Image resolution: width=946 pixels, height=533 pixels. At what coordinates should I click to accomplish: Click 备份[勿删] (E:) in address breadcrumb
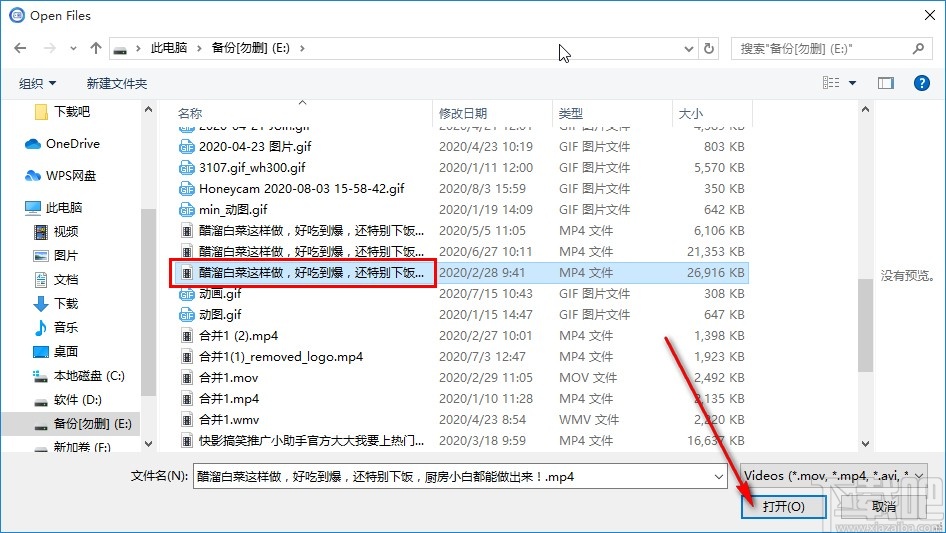[x=250, y=48]
